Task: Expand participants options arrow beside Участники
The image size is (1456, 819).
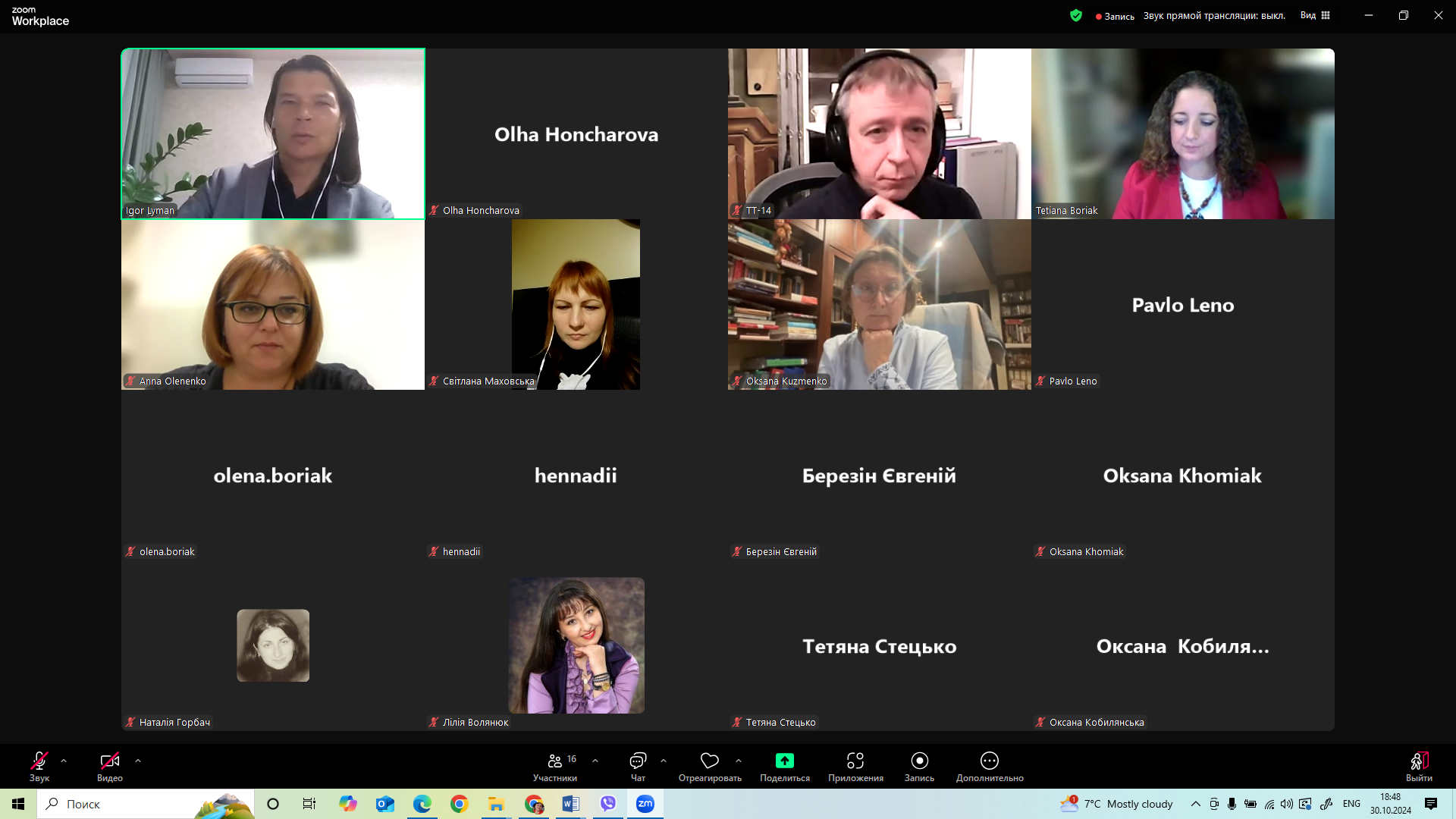Action: point(595,761)
